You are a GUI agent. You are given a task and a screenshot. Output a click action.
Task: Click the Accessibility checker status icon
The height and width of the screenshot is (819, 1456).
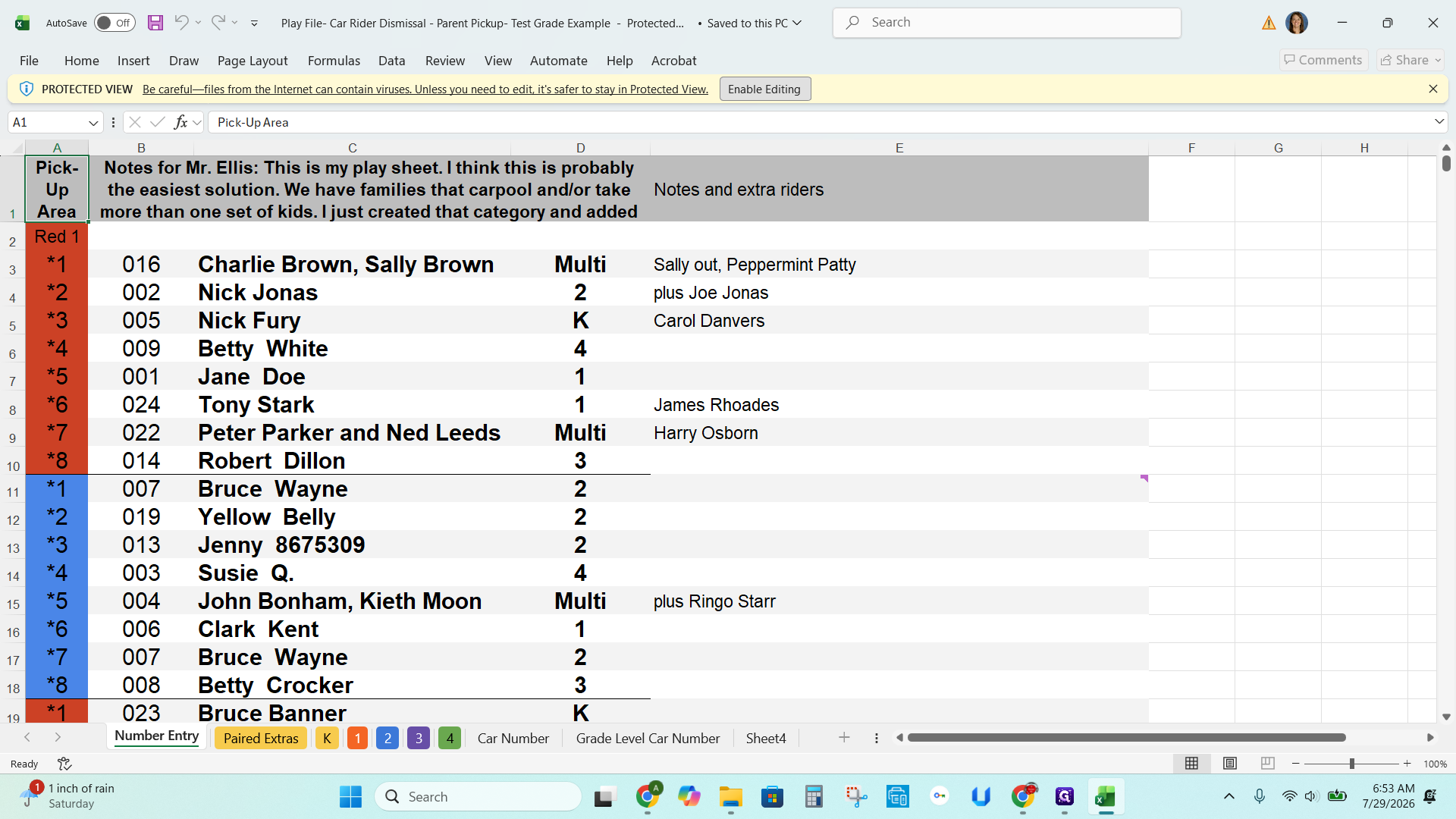pyautogui.click(x=64, y=764)
